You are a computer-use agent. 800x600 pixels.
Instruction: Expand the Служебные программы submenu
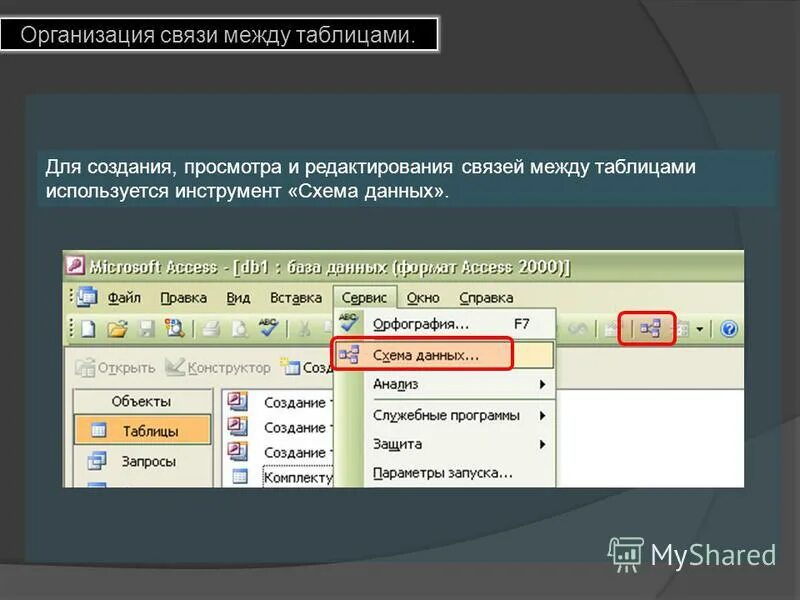coord(444,415)
